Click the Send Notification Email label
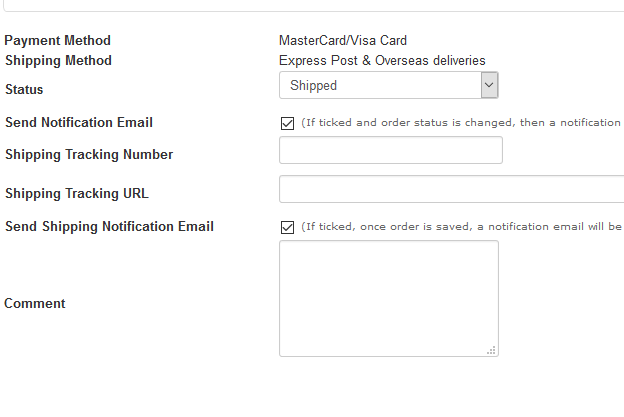The height and width of the screenshot is (417, 624). pos(79,123)
